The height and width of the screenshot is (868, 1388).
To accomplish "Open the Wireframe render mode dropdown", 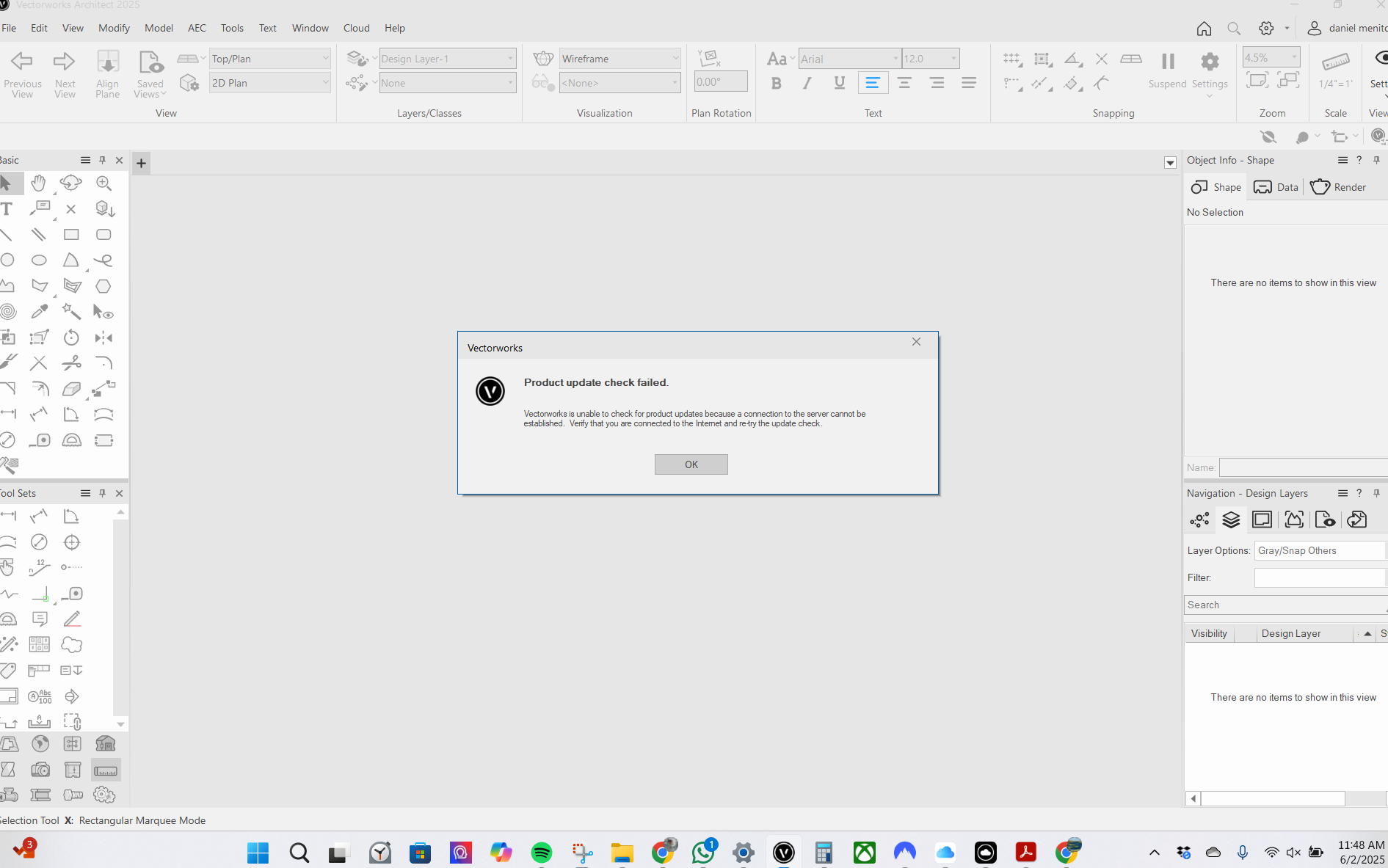I will [x=619, y=59].
